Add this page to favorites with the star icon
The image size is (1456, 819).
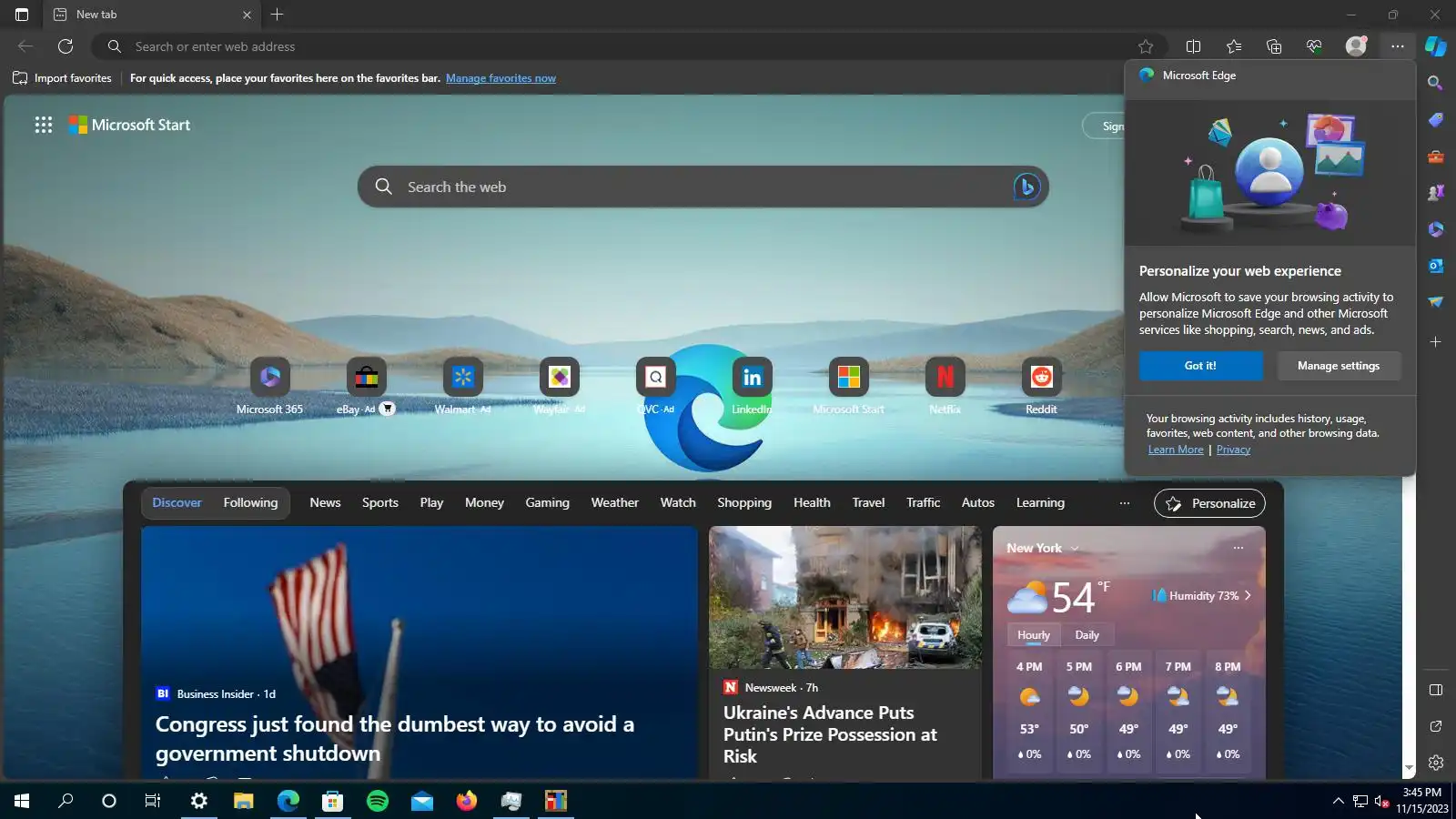[x=1146, y=46]
